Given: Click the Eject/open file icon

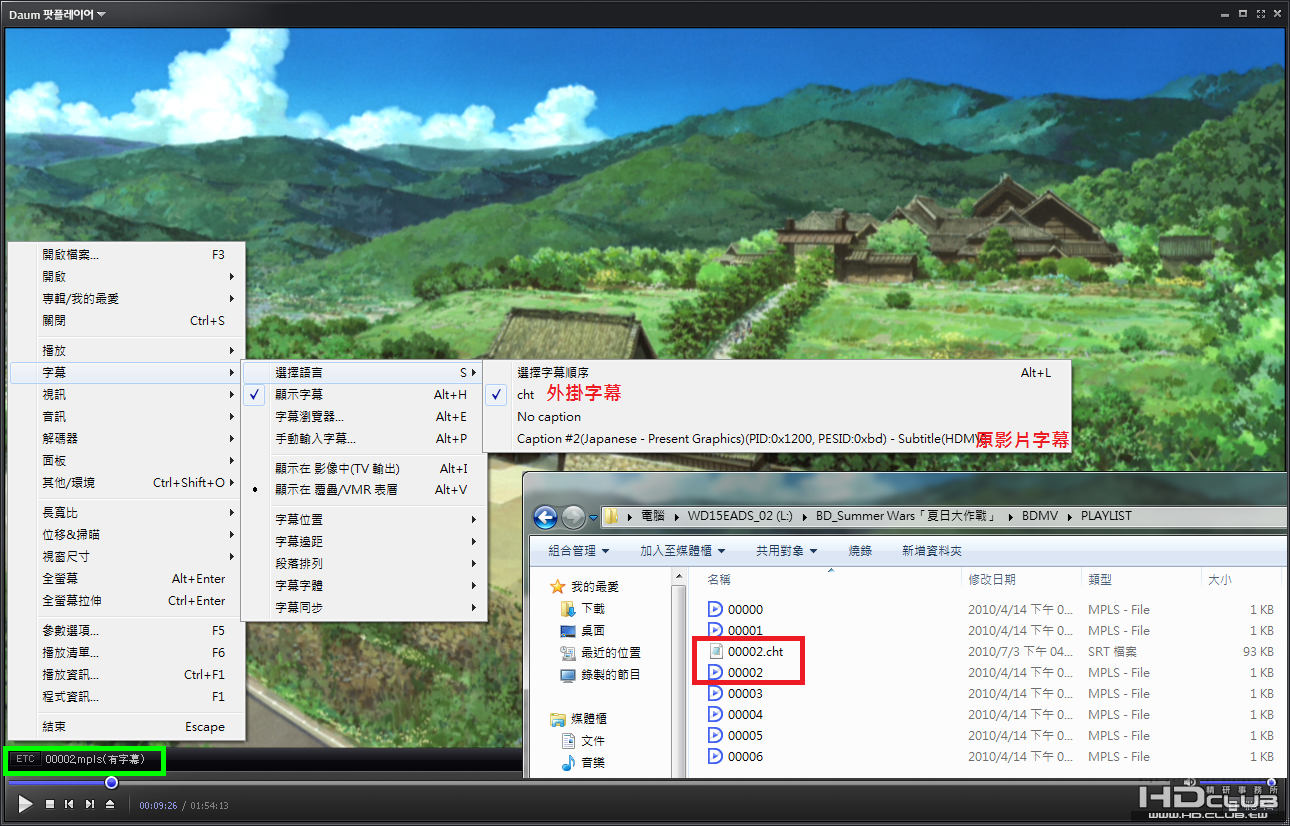Looking at the screenshot, I should pos(110,804).
